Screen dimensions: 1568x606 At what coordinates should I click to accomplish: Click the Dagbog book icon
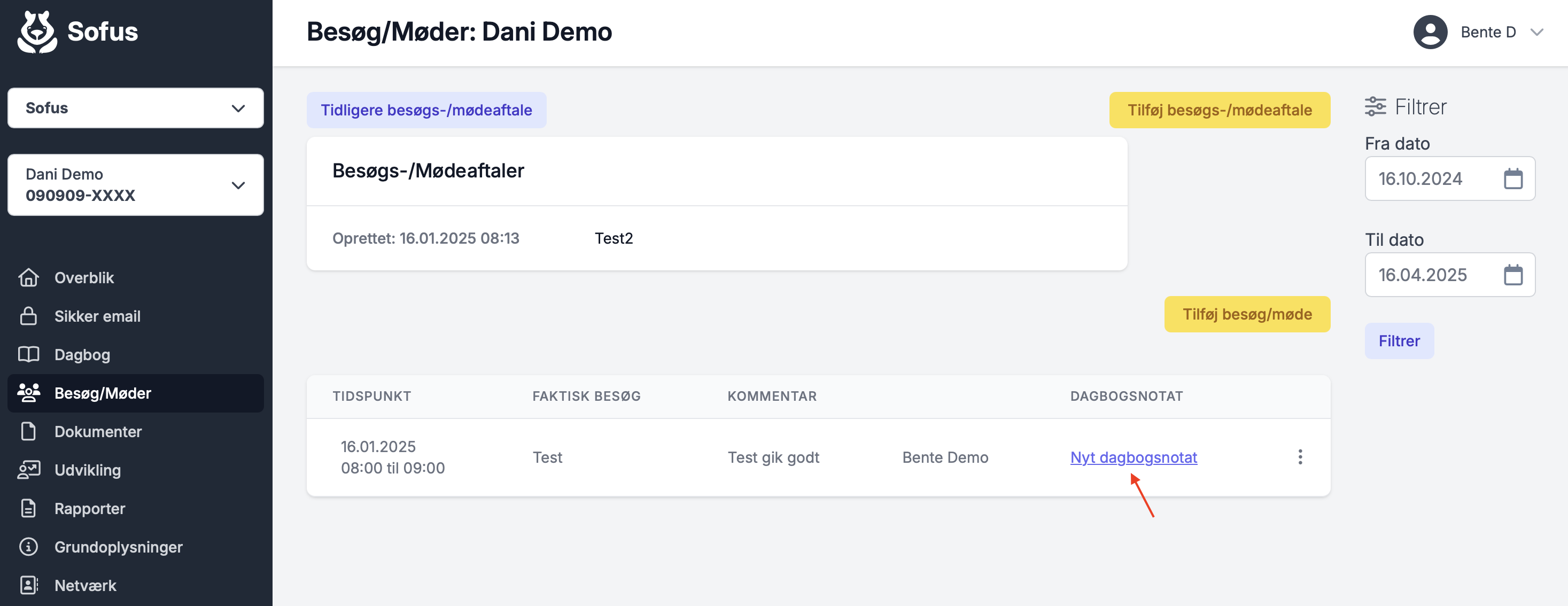point(29,354)
